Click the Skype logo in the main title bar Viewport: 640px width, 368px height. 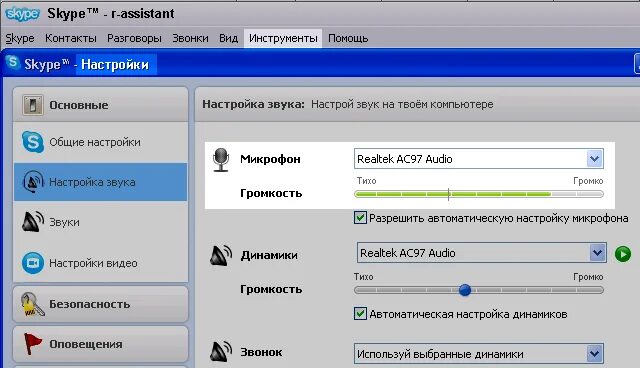[x=22, y=14]
